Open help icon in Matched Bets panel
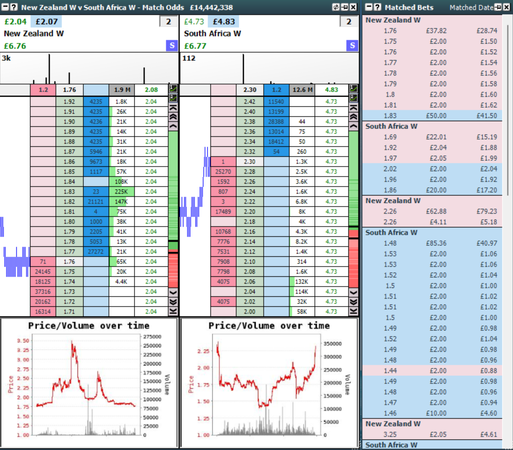Image resolution: width=513 pixels, height=450 pixels. [377, 7]
